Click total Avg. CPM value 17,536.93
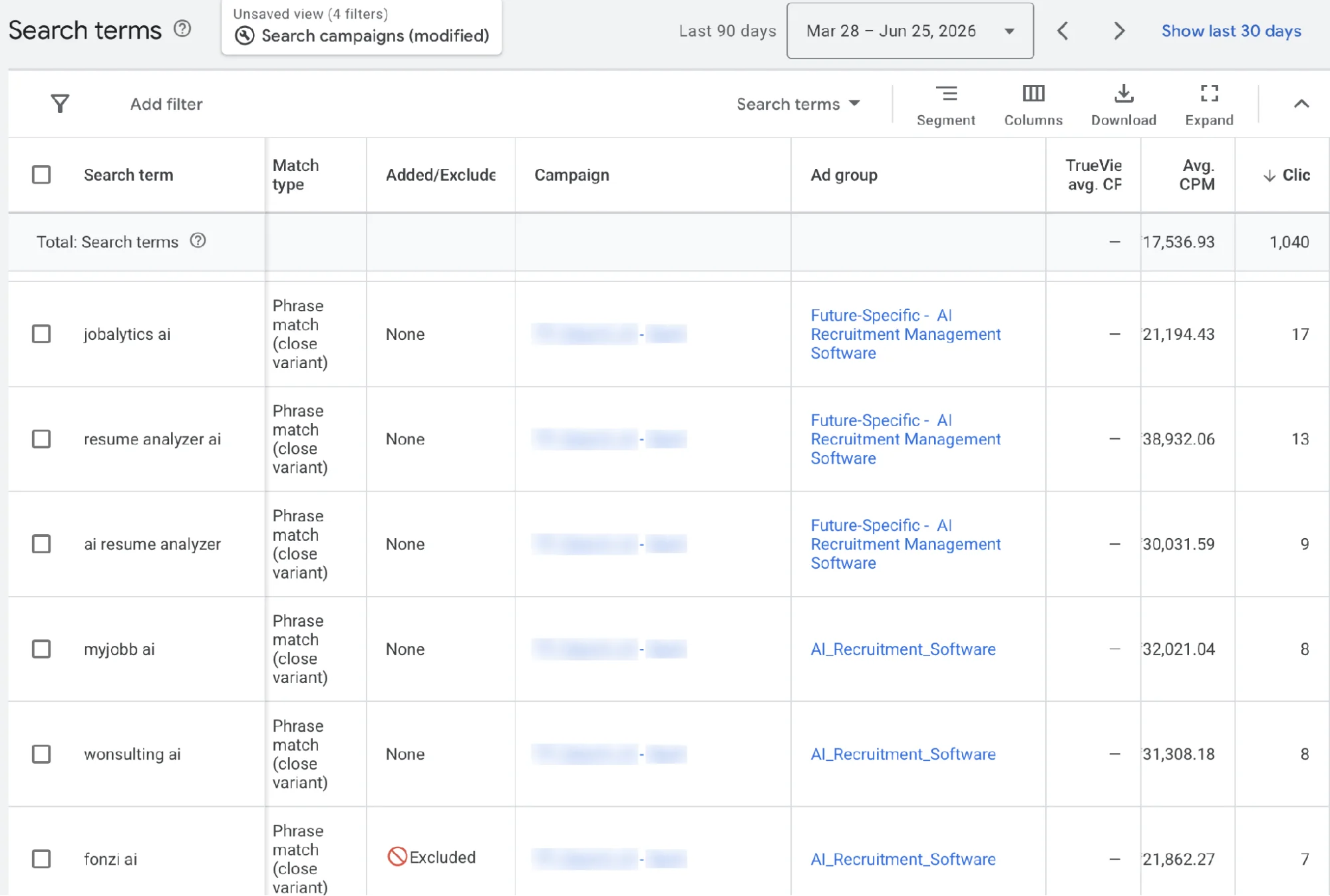The height and width of the screenshot is (896, 1330). pos(1178,242)
